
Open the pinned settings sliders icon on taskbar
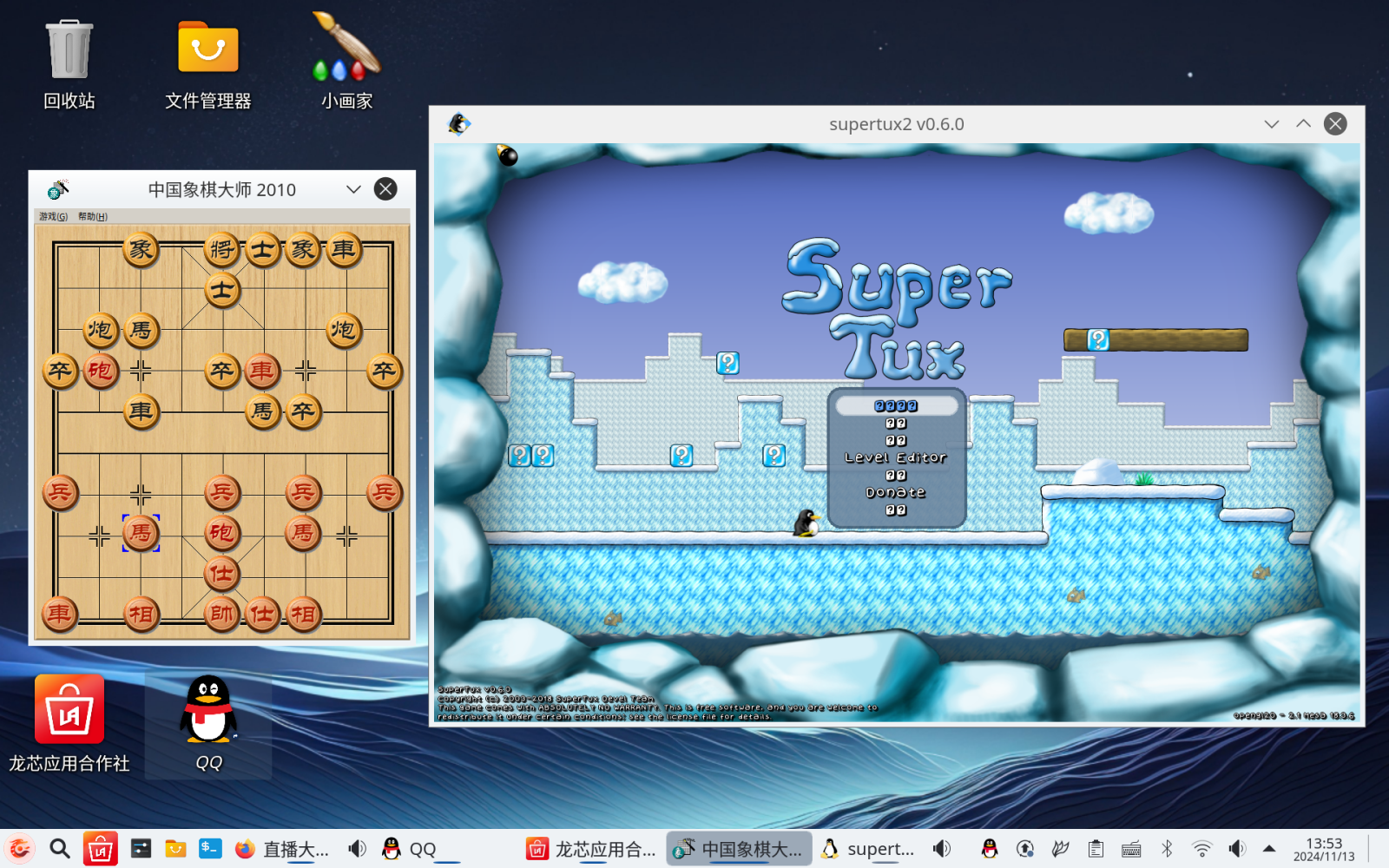pos(141,848)
